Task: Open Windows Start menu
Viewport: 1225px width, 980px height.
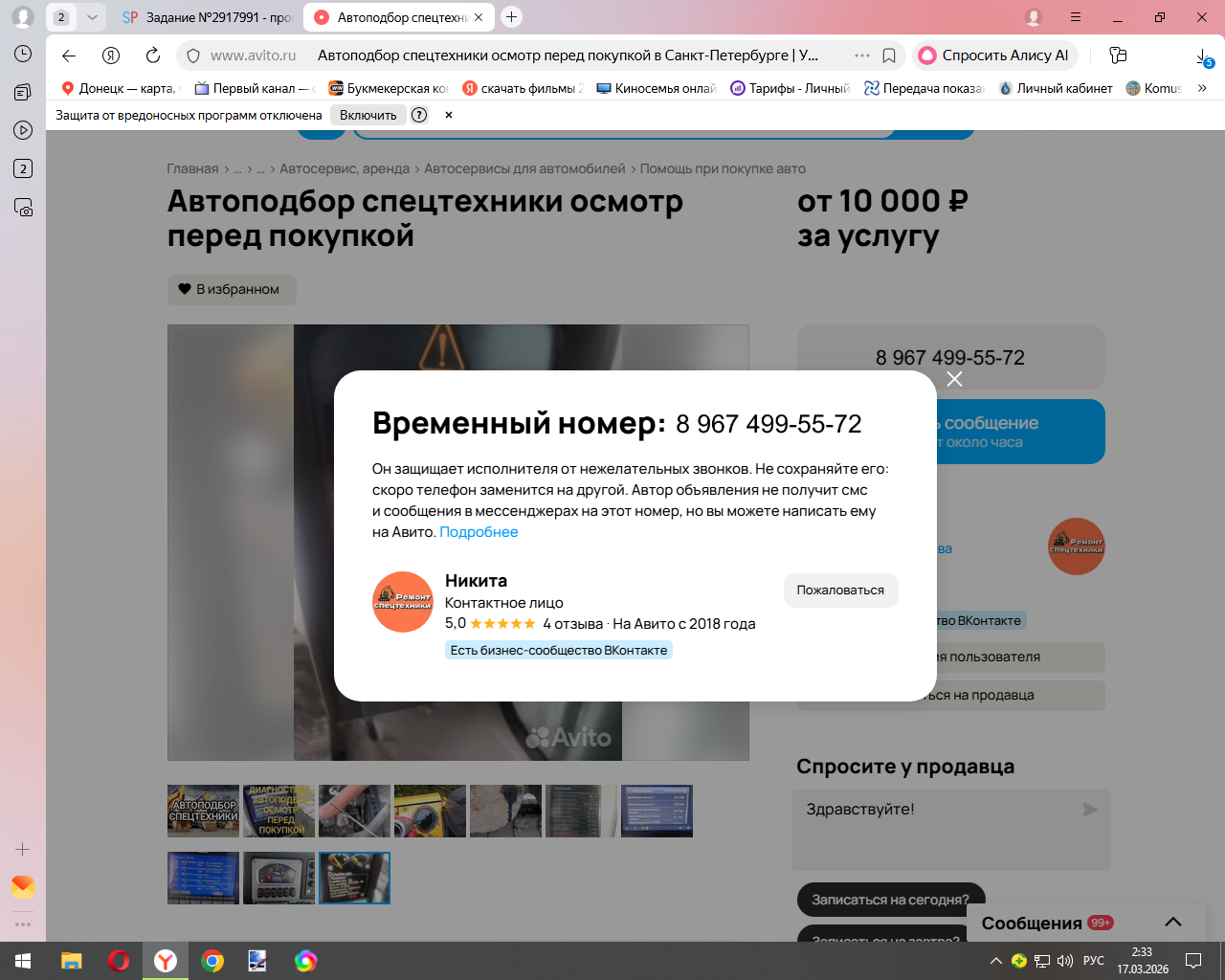Action: pyautogui.click(x=23, y=961)
